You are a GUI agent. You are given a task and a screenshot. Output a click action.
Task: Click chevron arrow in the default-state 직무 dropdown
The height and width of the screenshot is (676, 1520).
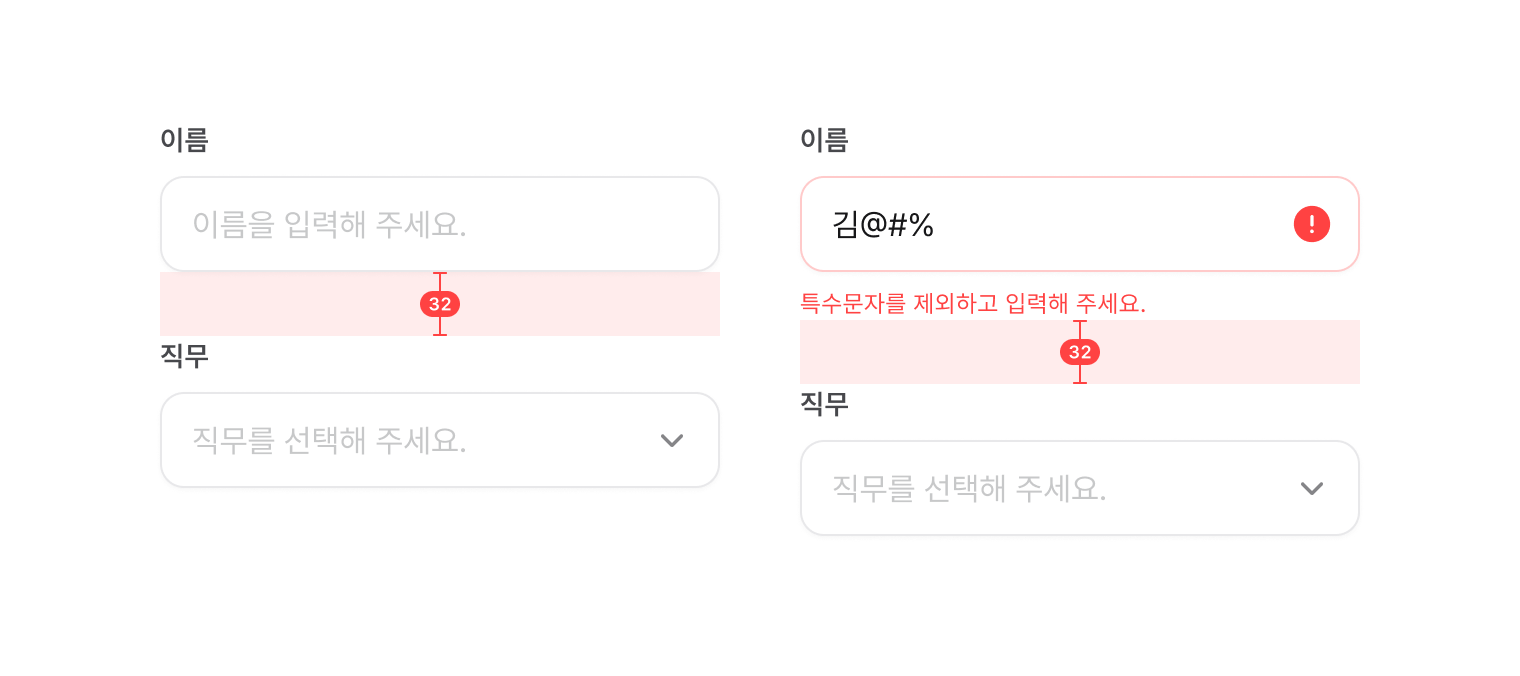coord(672,440)
